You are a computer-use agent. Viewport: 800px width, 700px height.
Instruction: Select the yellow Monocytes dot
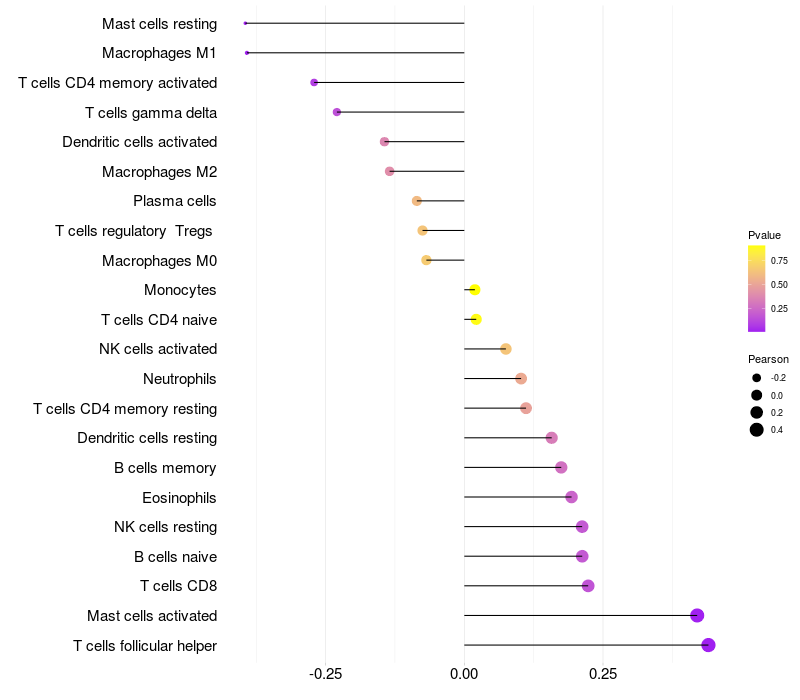pos(475,290)
